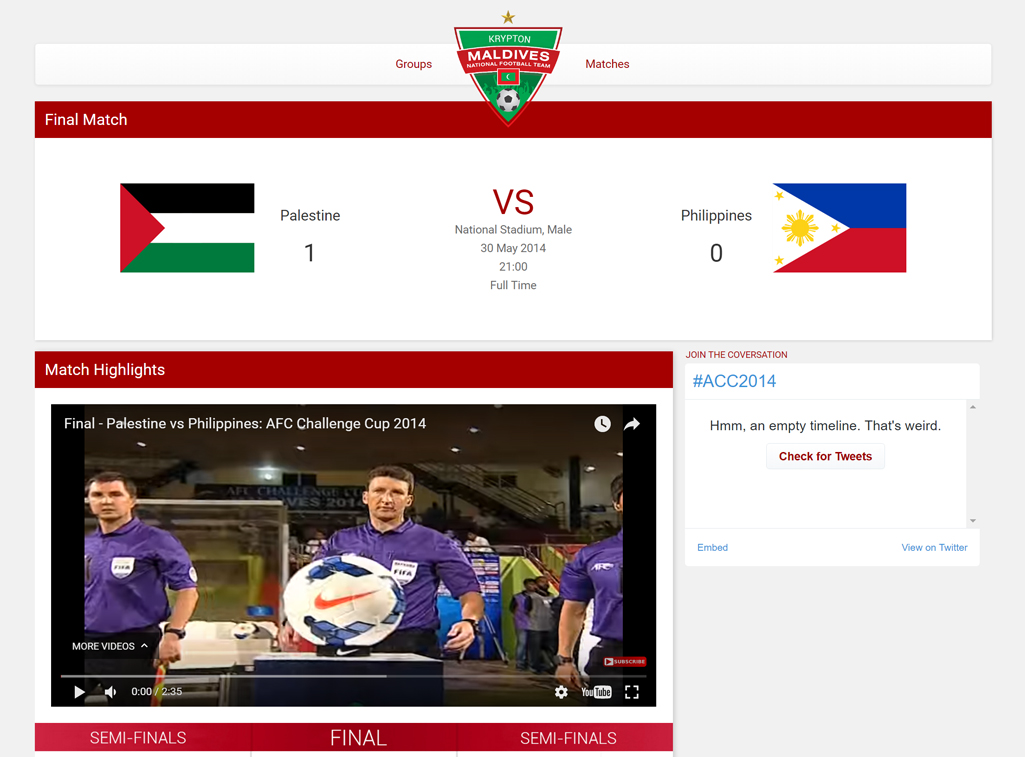This screenshot has width=1025, height=757.
Task: Click the Check for Tweets button
Action: pos(825,457)
